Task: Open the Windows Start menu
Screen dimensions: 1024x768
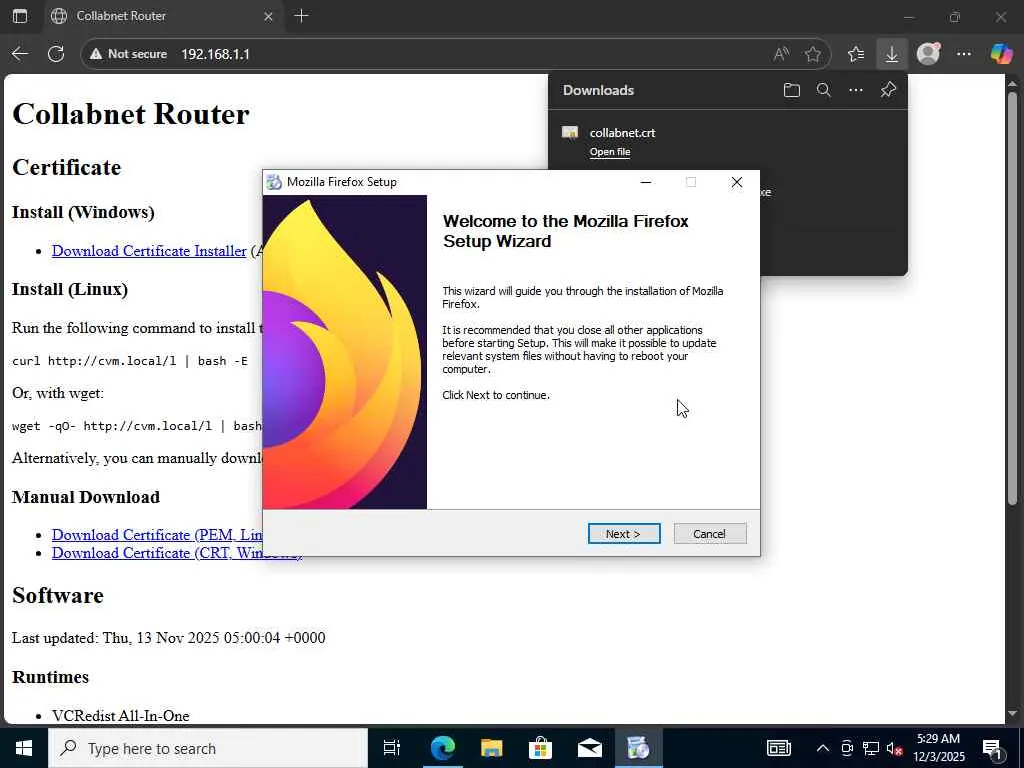Action: (24, 748)
